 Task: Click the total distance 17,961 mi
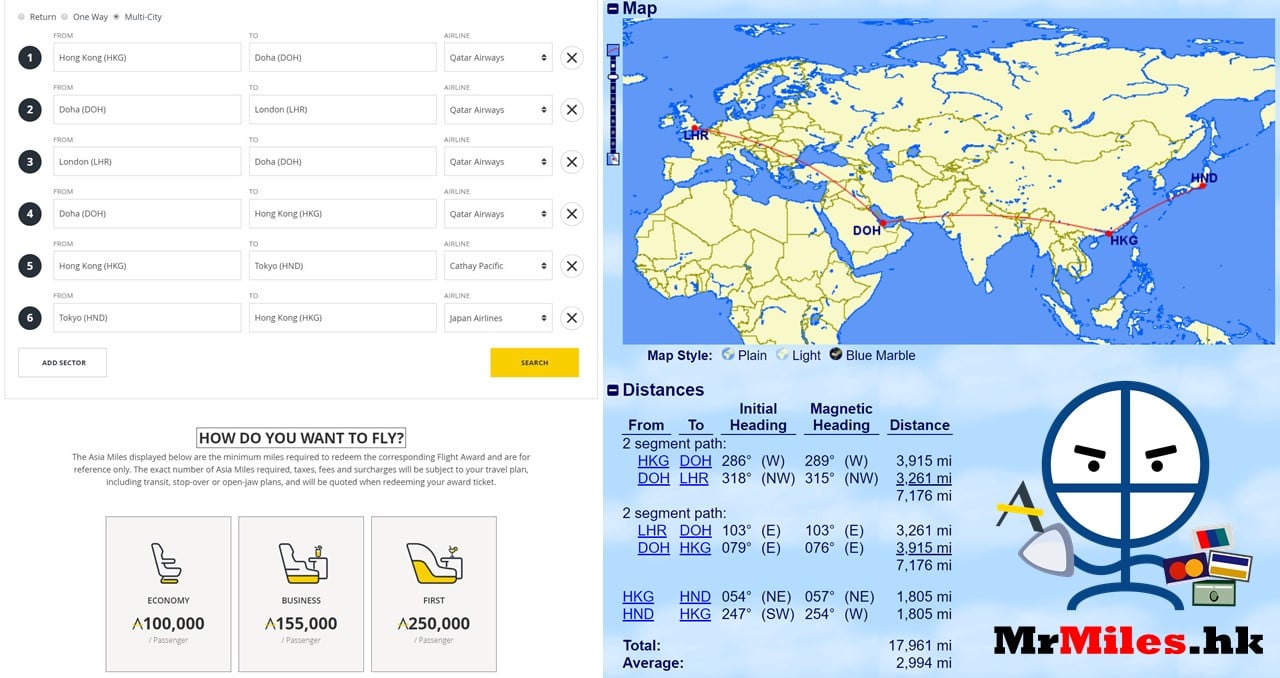[920, 646]
